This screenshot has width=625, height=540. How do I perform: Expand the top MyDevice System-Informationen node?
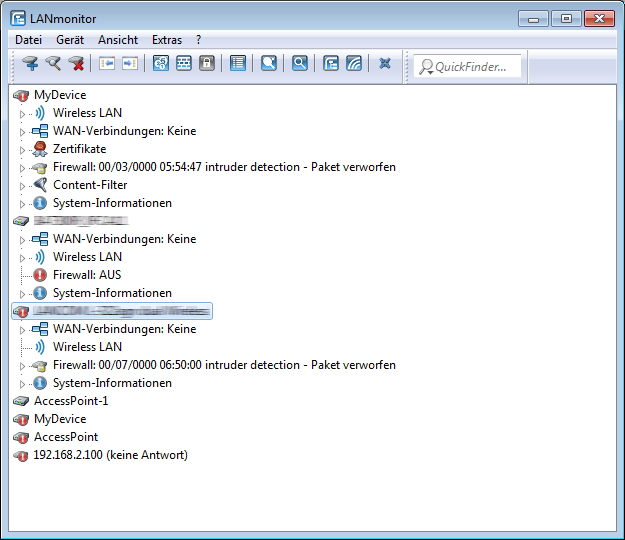[23, 203]
